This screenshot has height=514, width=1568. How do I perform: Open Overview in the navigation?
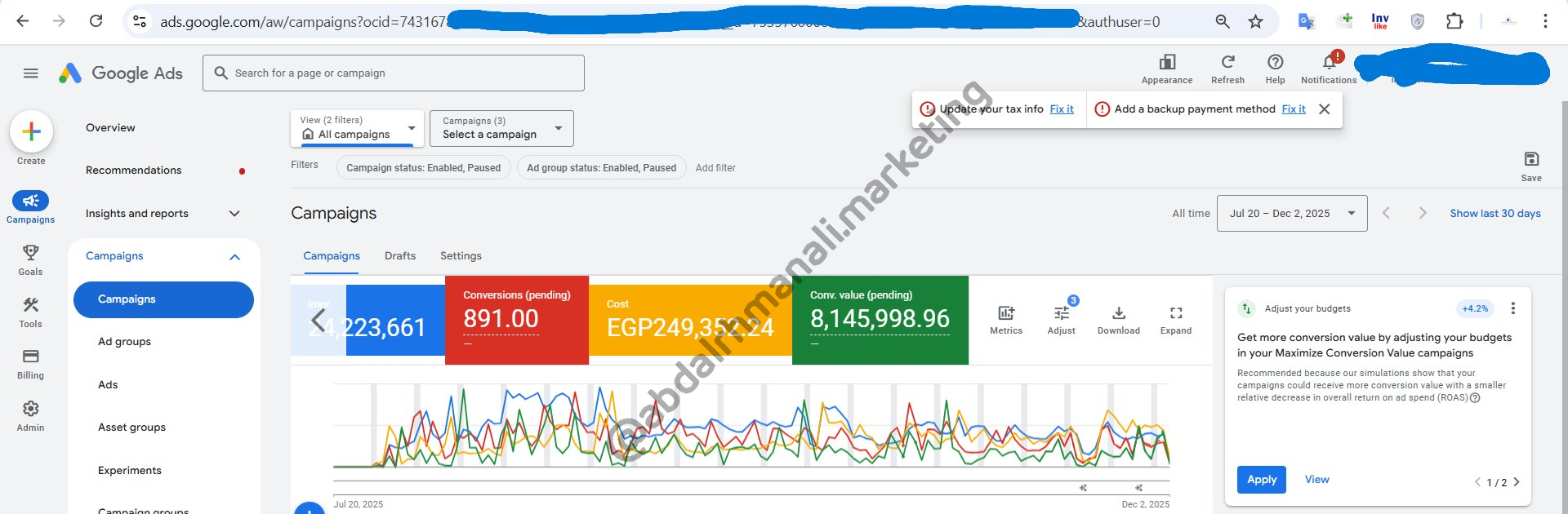[110, 128]
